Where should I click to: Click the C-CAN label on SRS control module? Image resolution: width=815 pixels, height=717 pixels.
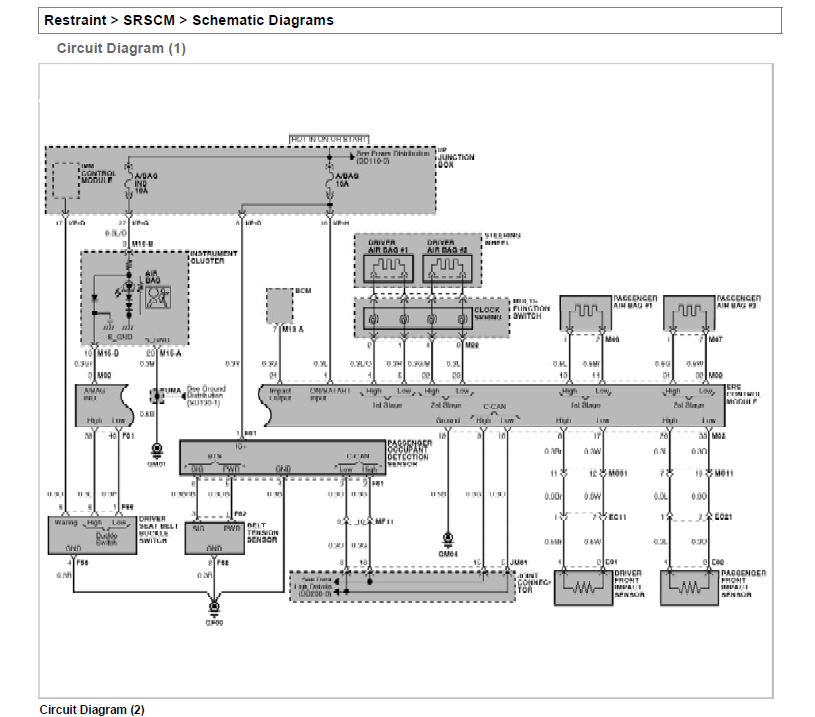pyautogui.click(x=494, y=407)
